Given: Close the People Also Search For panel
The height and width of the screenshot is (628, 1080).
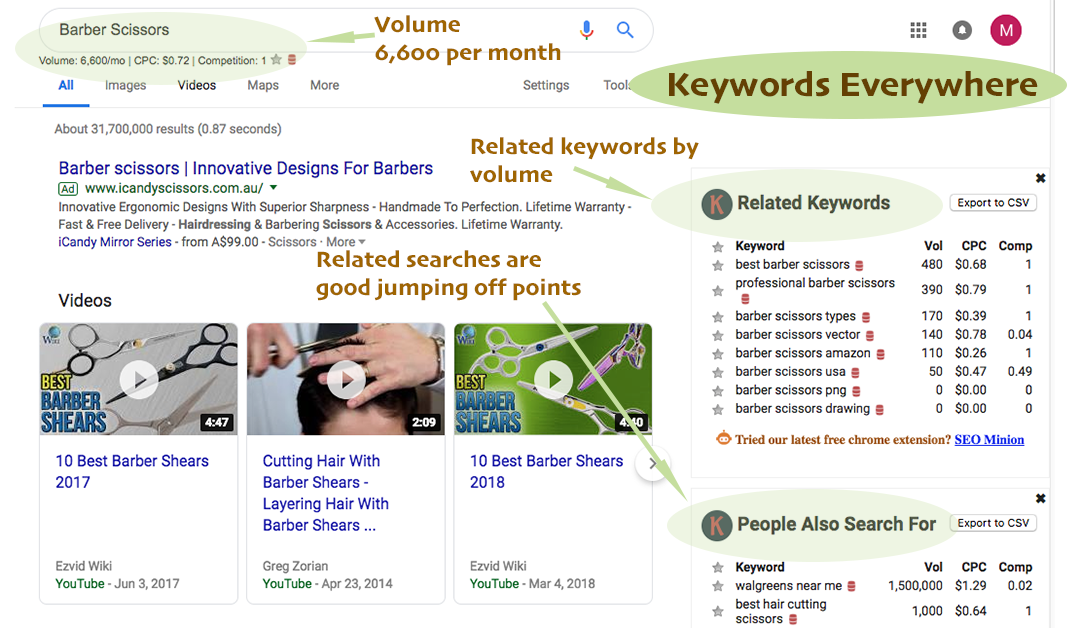Looking at the screenshot, I should 1040,499.
